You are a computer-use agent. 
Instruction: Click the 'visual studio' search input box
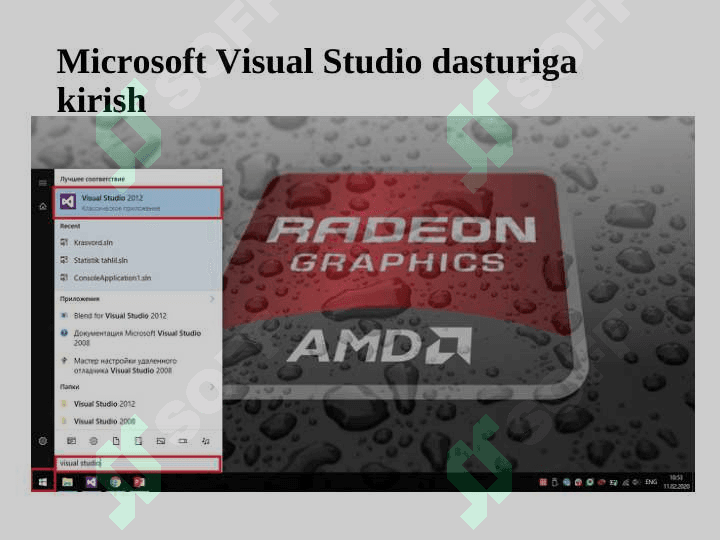click(137, 463)
